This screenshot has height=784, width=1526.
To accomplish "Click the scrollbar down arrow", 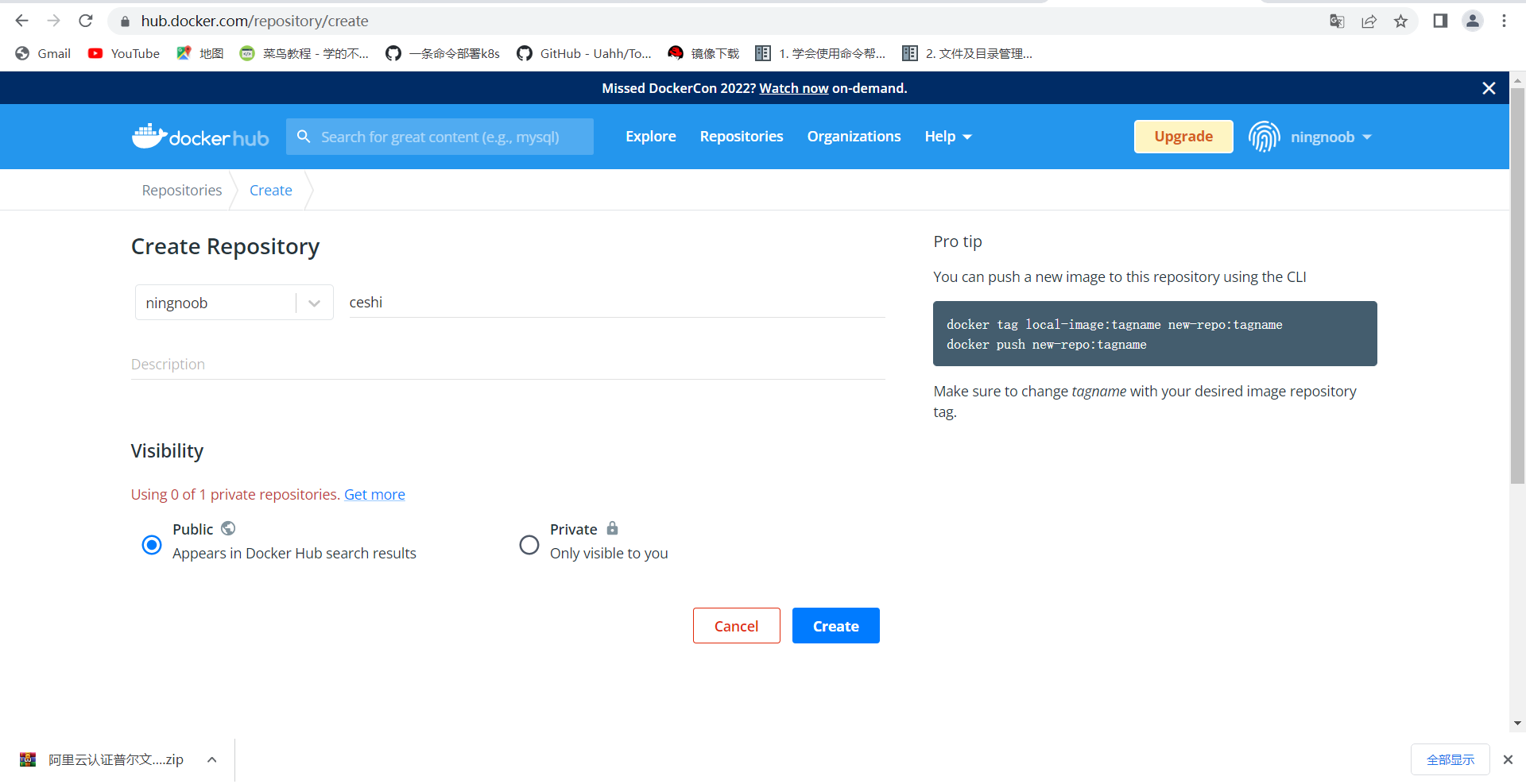I will click(1517, 724).
